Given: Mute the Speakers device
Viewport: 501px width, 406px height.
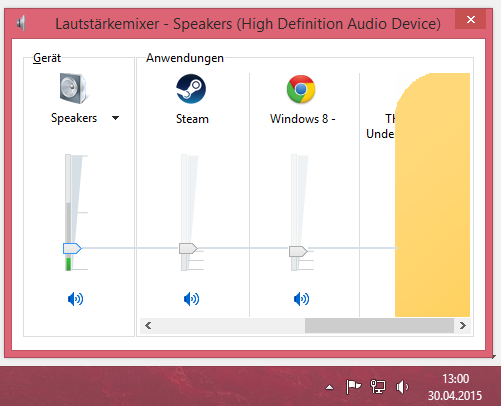Looking at the screenshot, I should click(x=75, y=299).
